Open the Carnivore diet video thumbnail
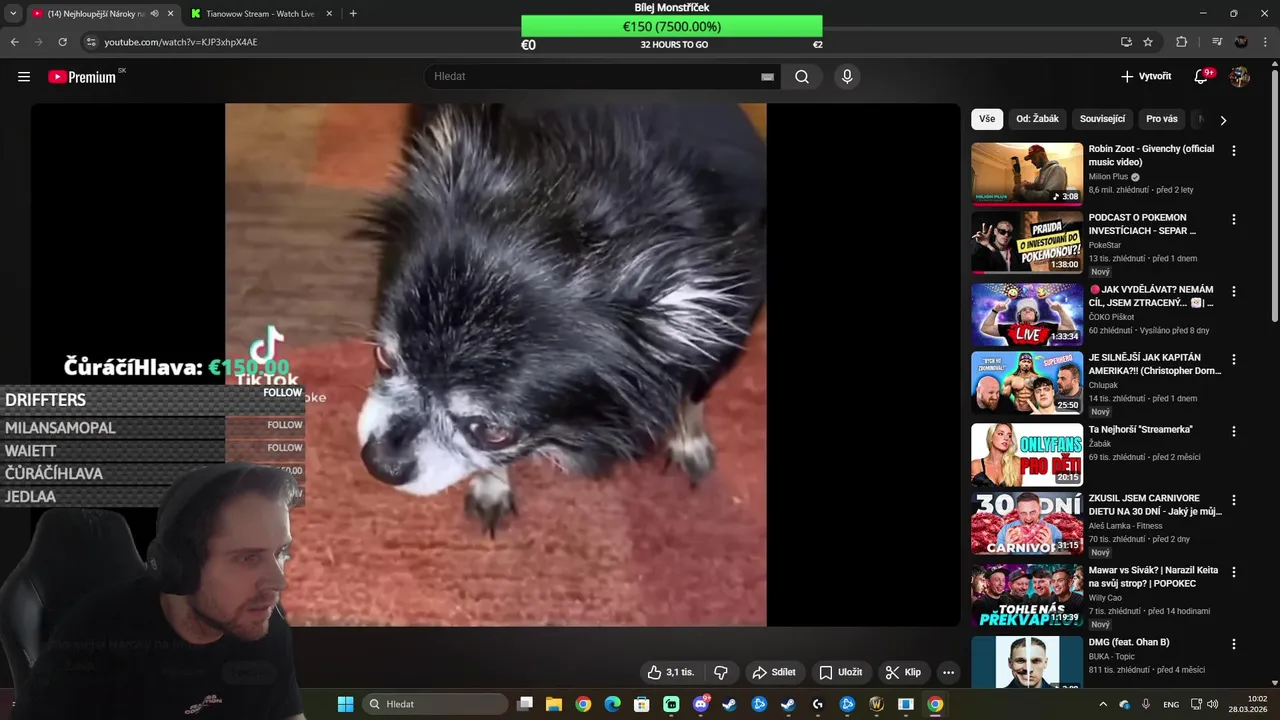1280x720 pixels. [x=1027, y=524]
